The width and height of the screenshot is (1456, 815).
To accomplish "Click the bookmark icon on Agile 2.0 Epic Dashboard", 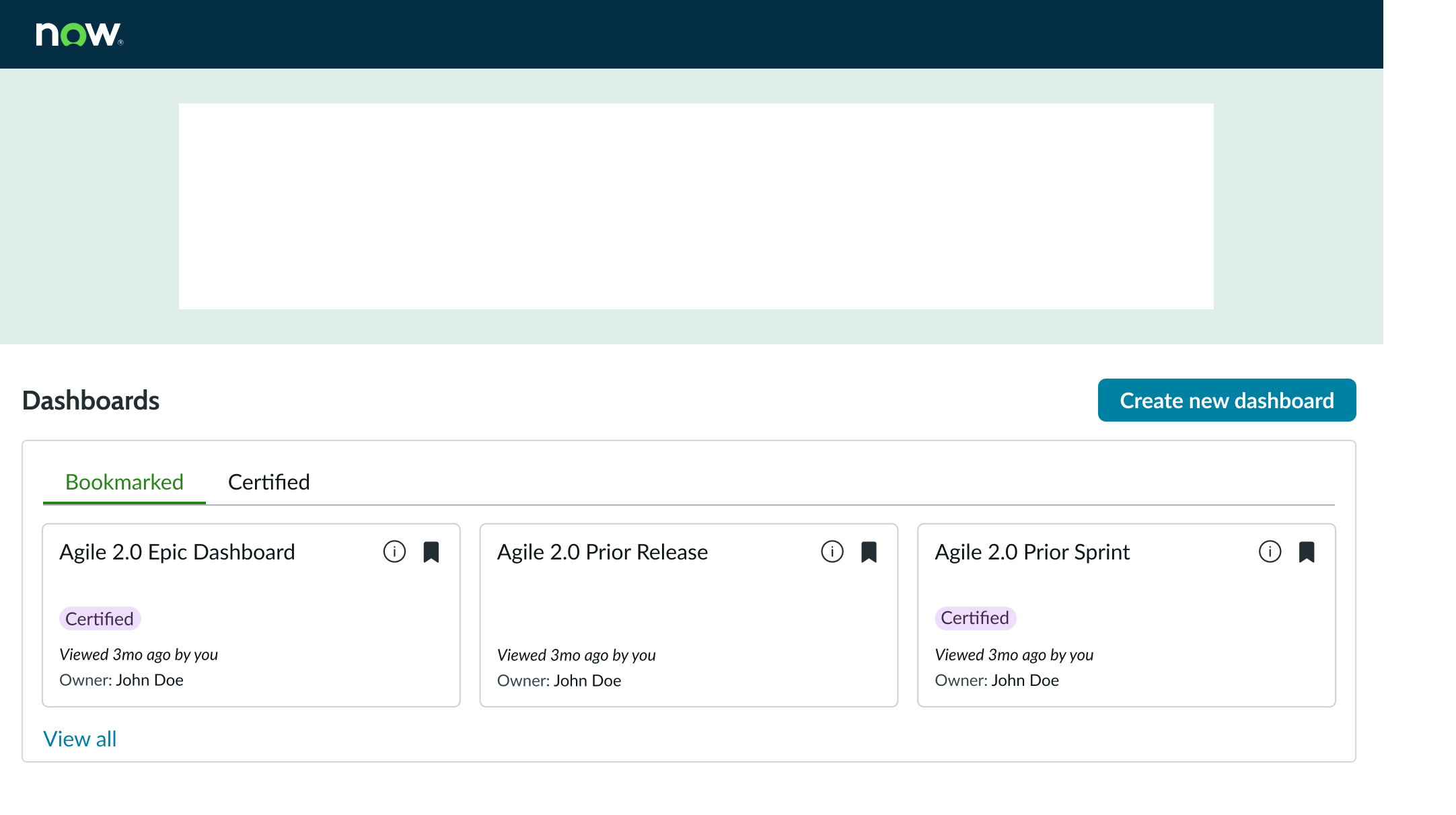I will point(432,551).
